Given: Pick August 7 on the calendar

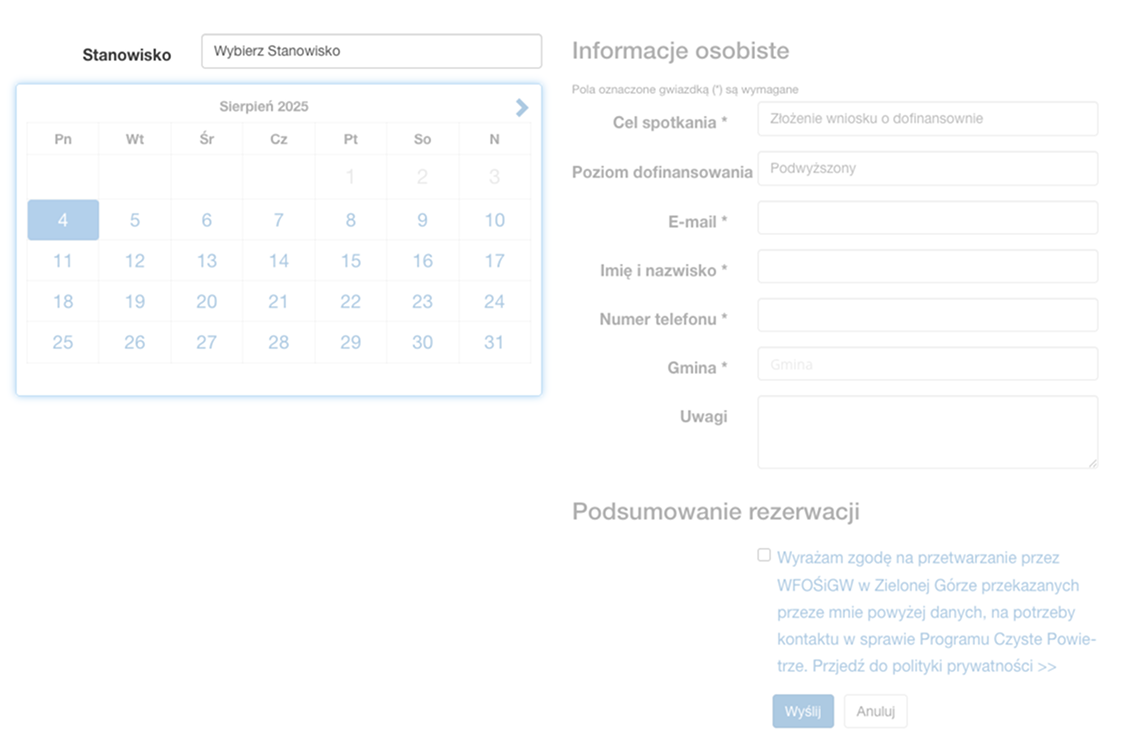Looking at the screenshot, I should (279, 220).
